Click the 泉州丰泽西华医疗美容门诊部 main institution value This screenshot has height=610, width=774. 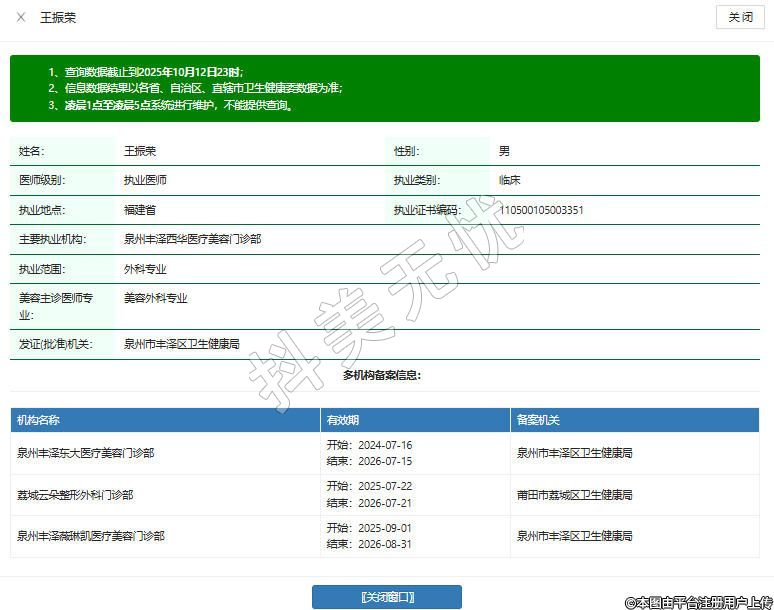tap(192, 240)
